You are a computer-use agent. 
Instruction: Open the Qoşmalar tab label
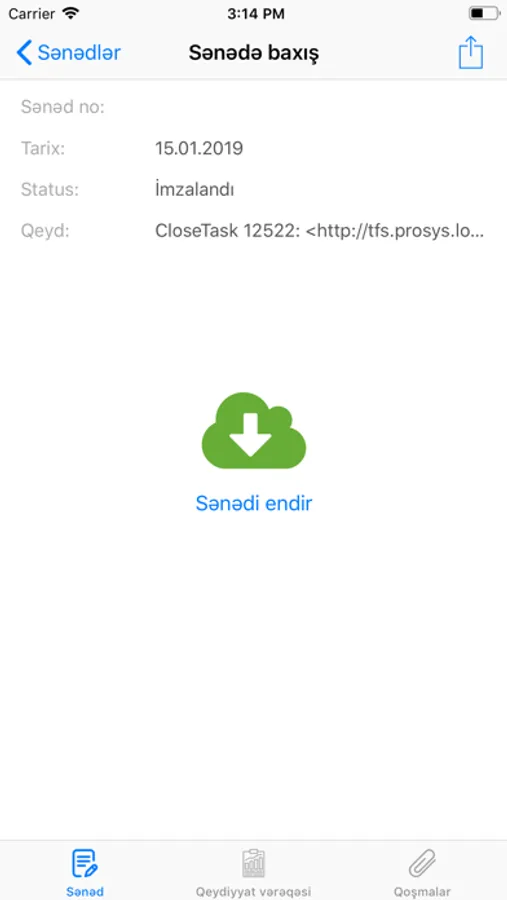422,892
